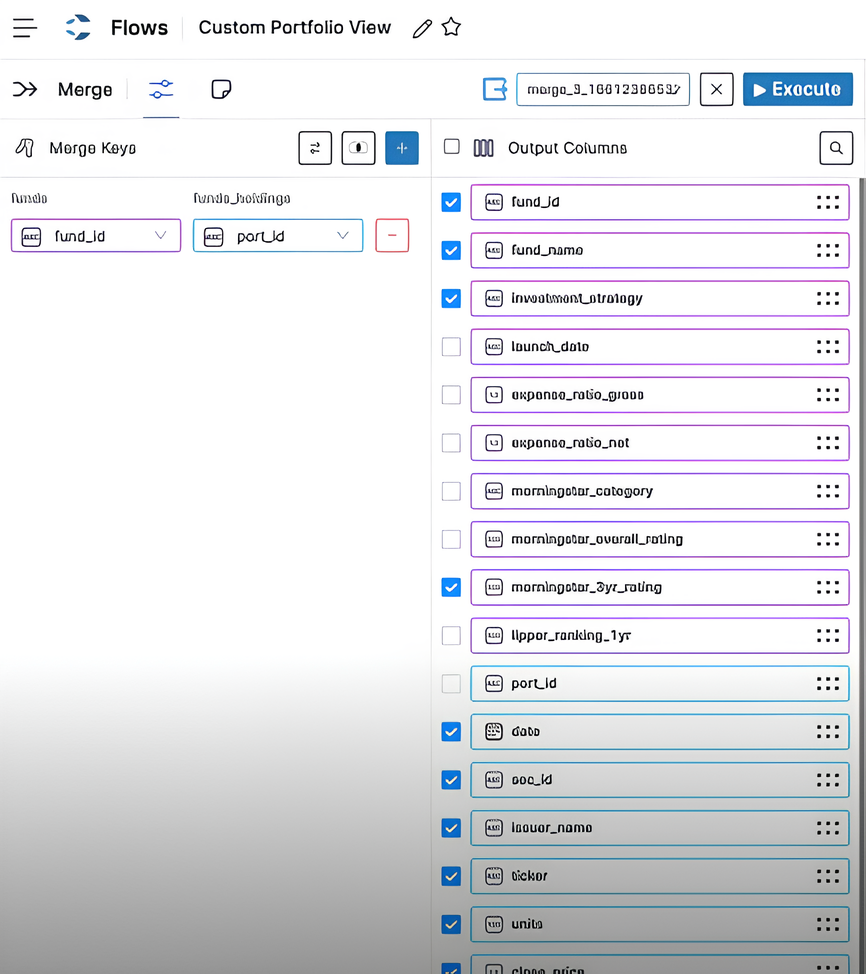Viewport: 866px width, 974px height.
Task: Close the merge panel with X button
Action: [x=716, y=89]
